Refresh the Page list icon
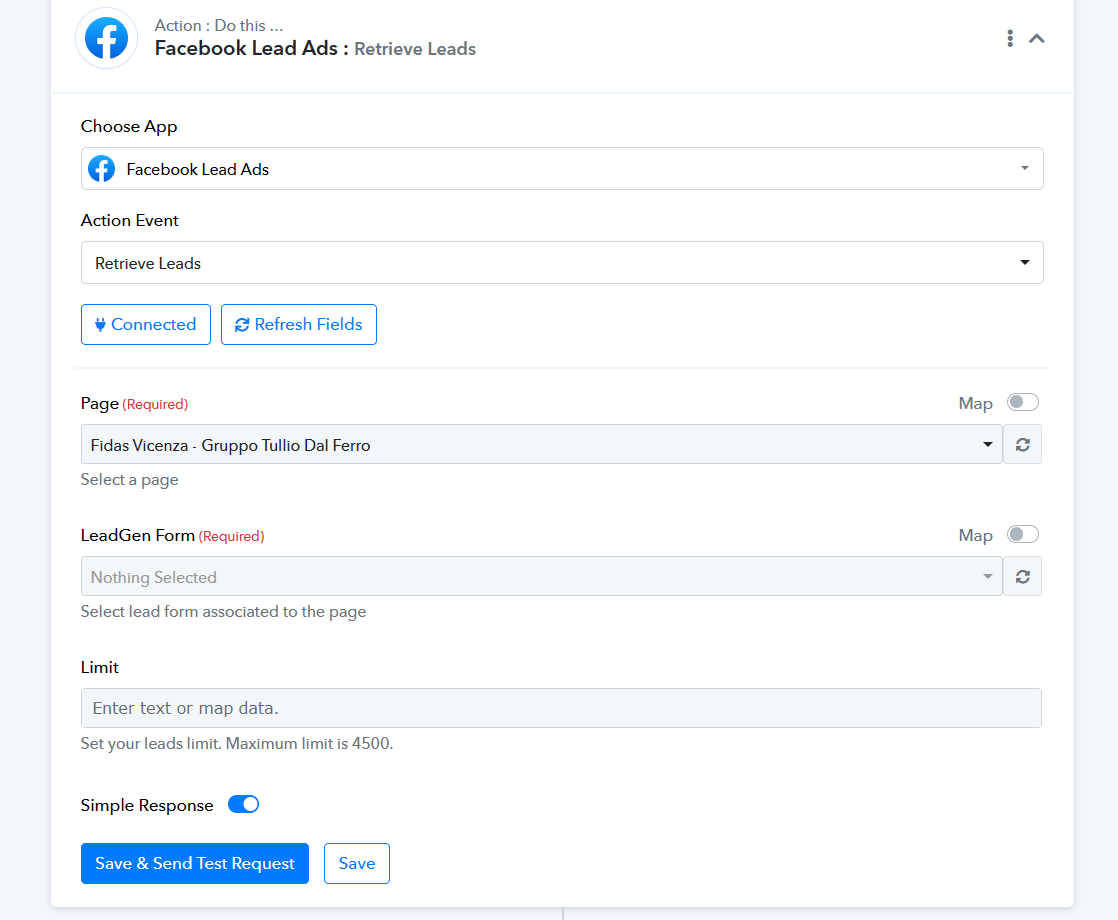Viewport: 1118px width, 920px height. tap(1022, 445)
